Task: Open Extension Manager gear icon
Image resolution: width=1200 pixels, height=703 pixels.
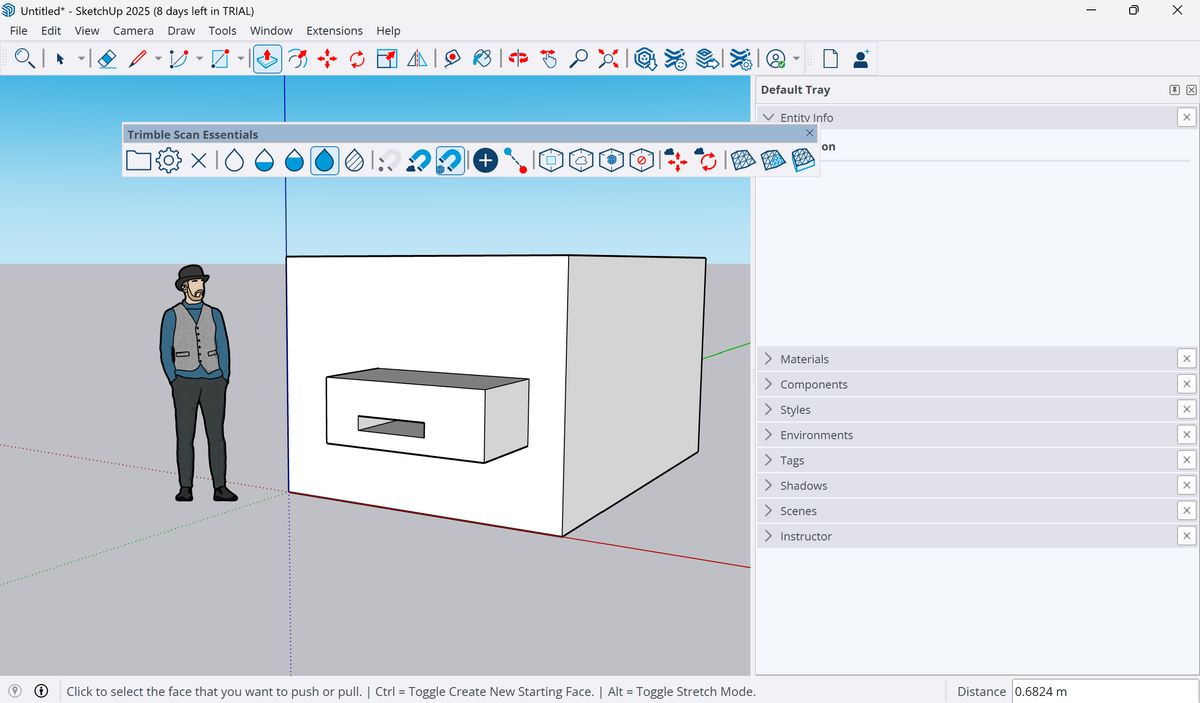Action: [740, 59]
